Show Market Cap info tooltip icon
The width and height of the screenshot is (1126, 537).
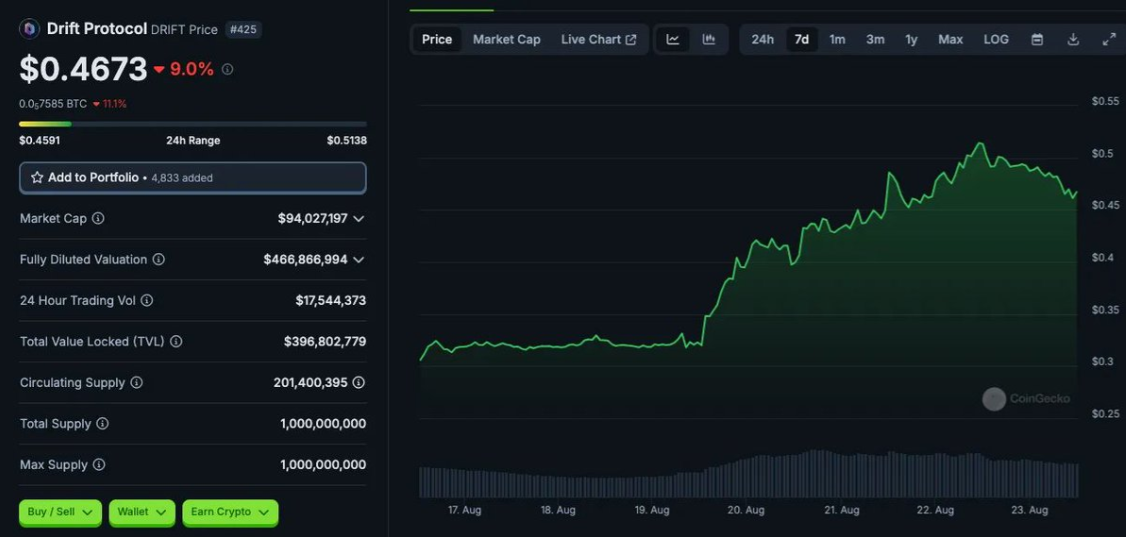pyautogui.click(x=98, y=218)
